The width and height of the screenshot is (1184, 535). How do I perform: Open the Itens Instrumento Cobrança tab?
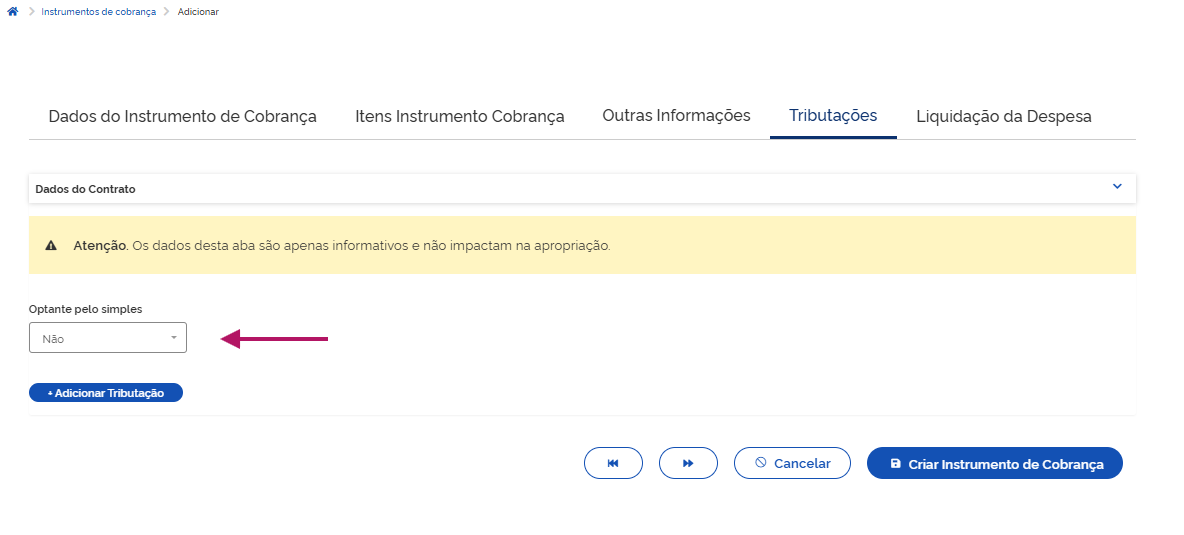point(459,116)
